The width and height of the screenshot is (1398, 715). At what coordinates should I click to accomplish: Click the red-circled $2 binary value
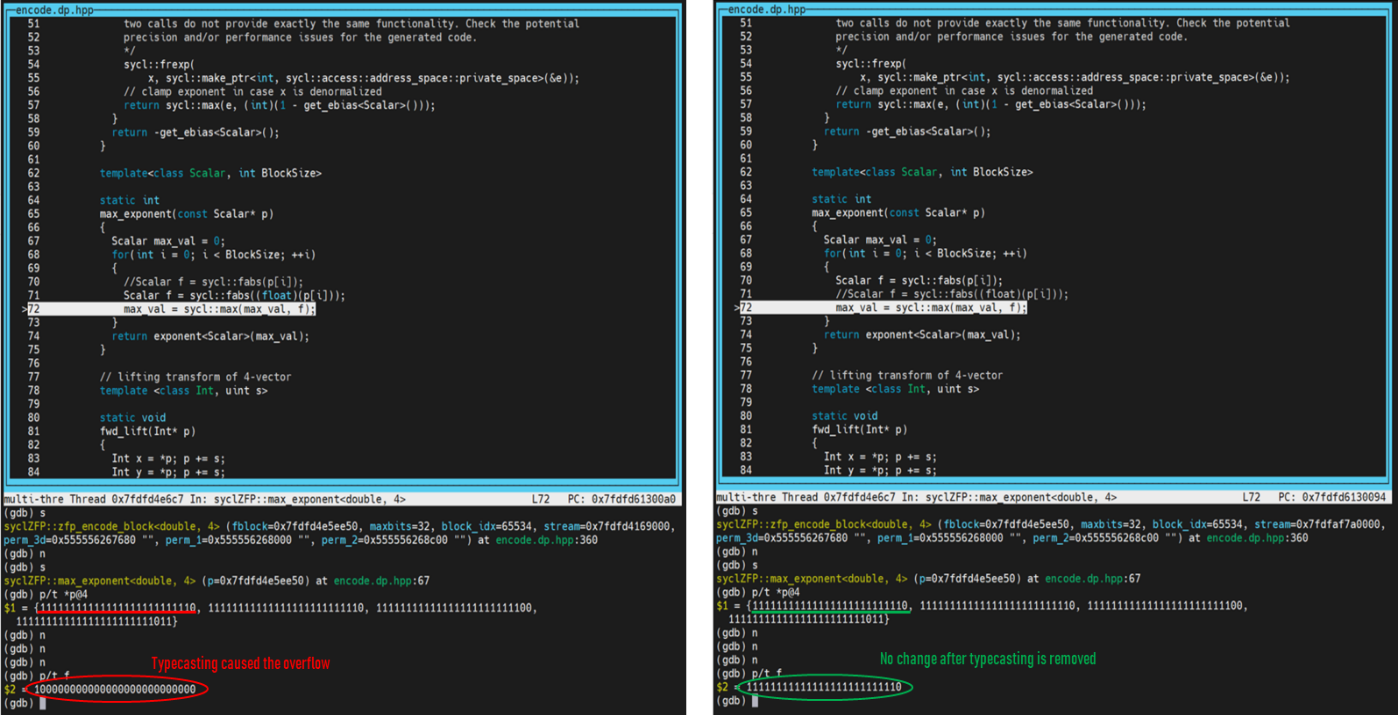click(115, 689)
